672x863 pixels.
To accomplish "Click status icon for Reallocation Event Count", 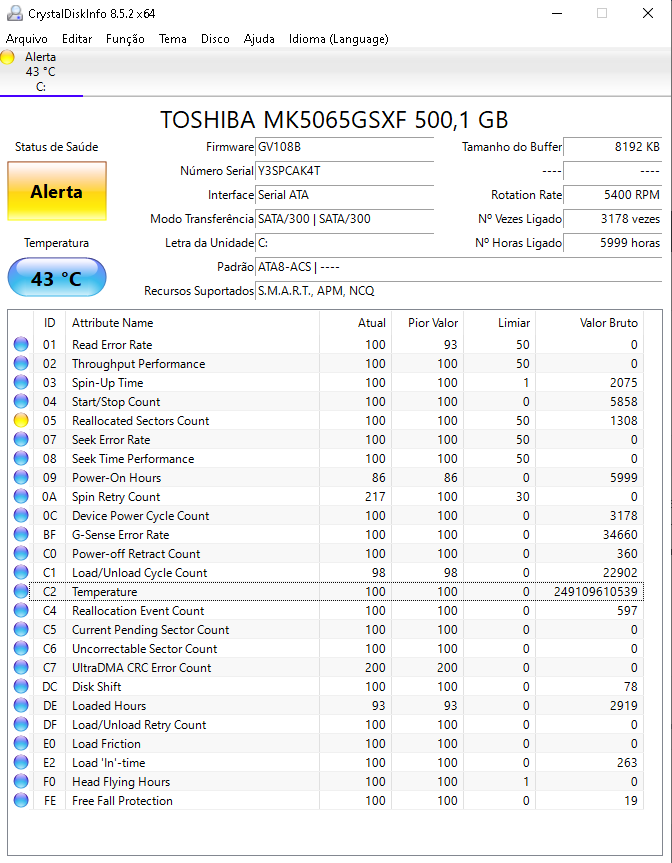I will point(21,610).
